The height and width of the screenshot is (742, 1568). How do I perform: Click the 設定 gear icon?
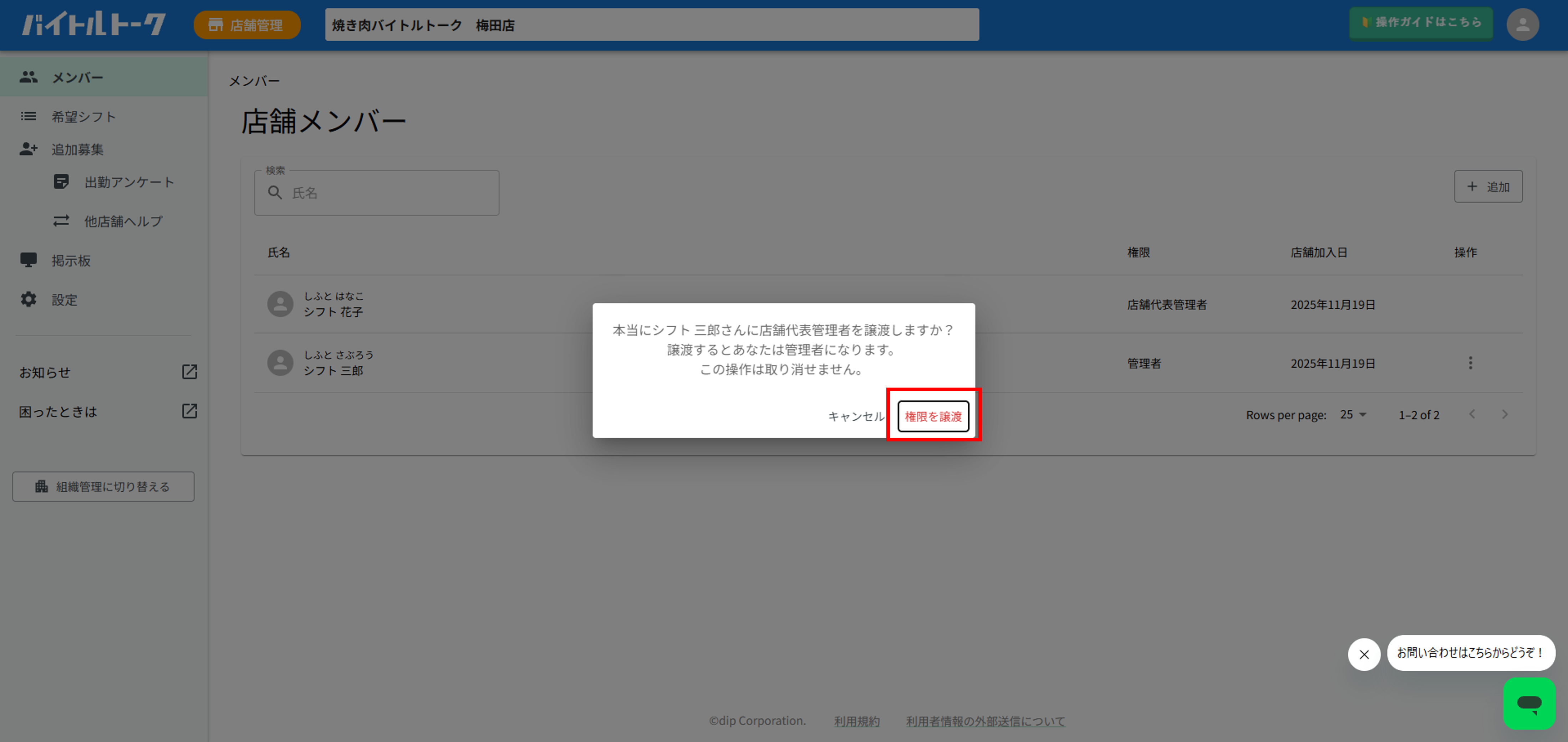click(x=28, y=300)
